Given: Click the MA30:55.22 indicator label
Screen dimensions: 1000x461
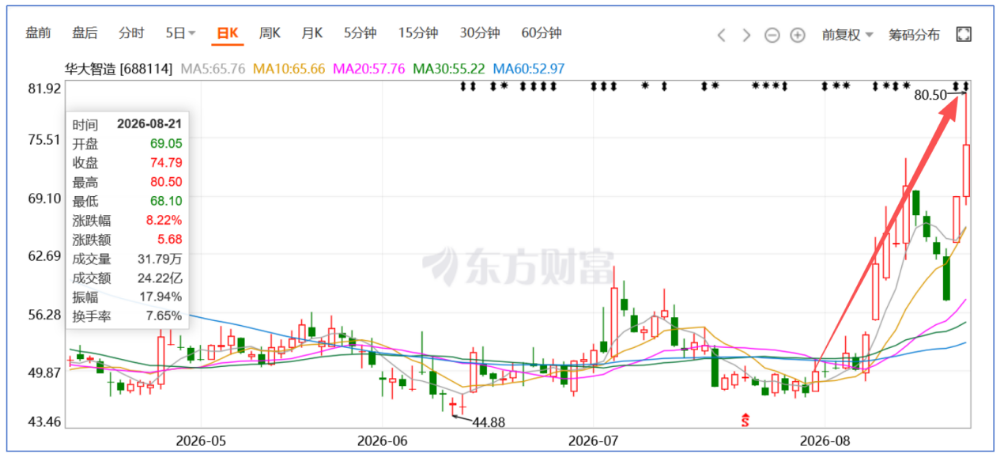Looking at the screenshot, I should (449, 69).
